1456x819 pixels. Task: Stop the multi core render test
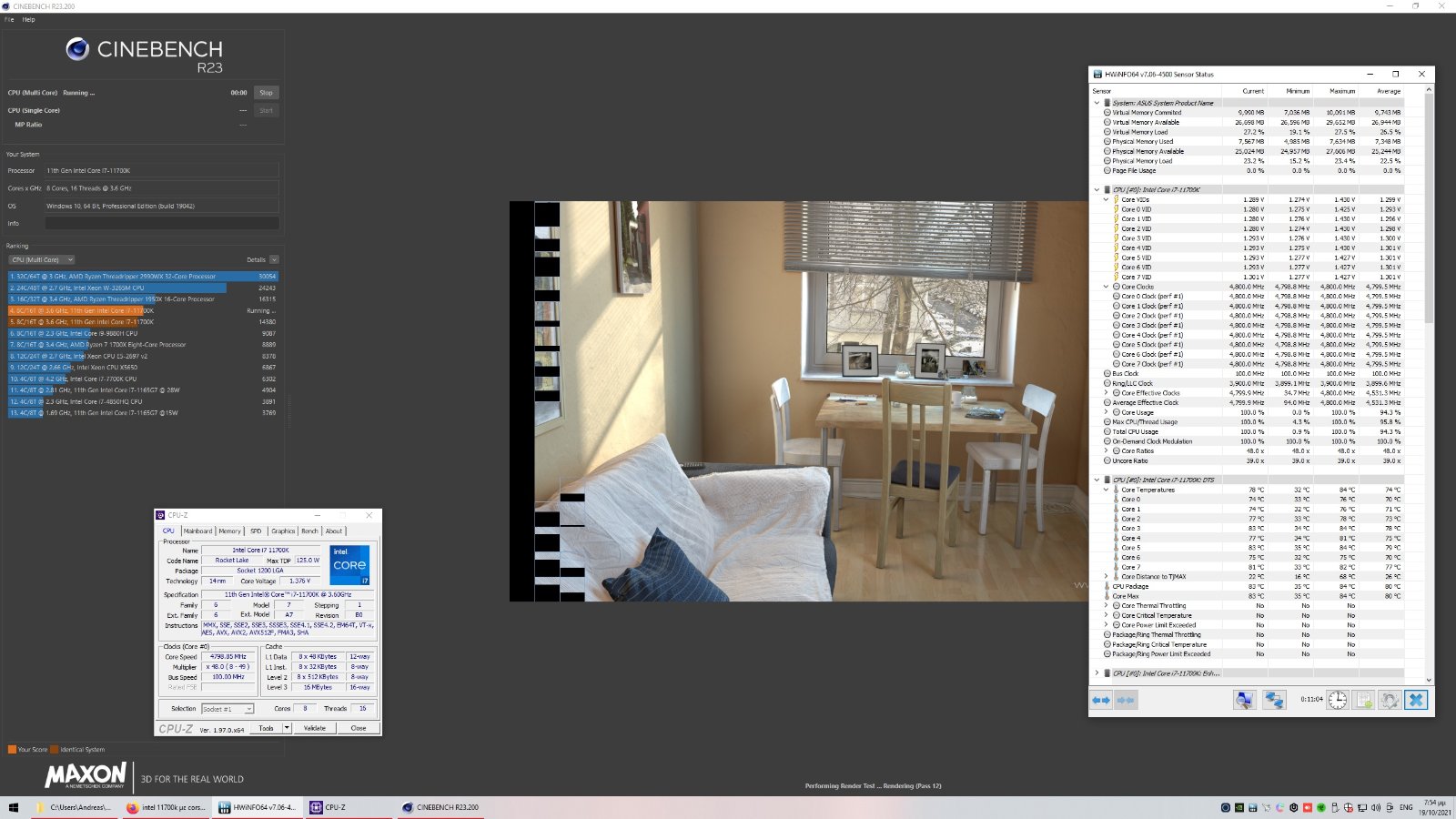tap(266, 93)
